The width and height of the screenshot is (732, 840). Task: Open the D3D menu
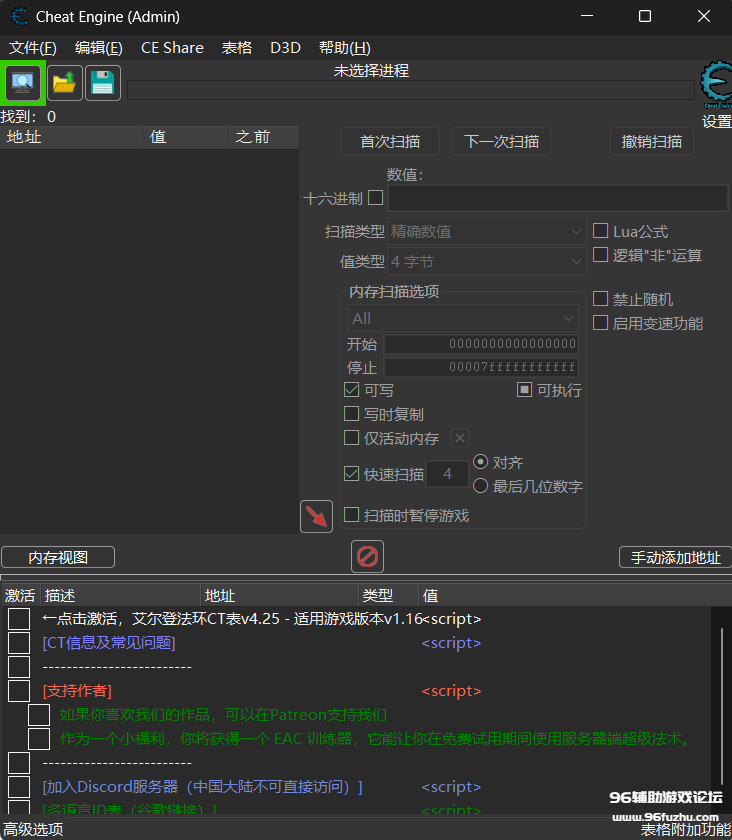point(285,48)
